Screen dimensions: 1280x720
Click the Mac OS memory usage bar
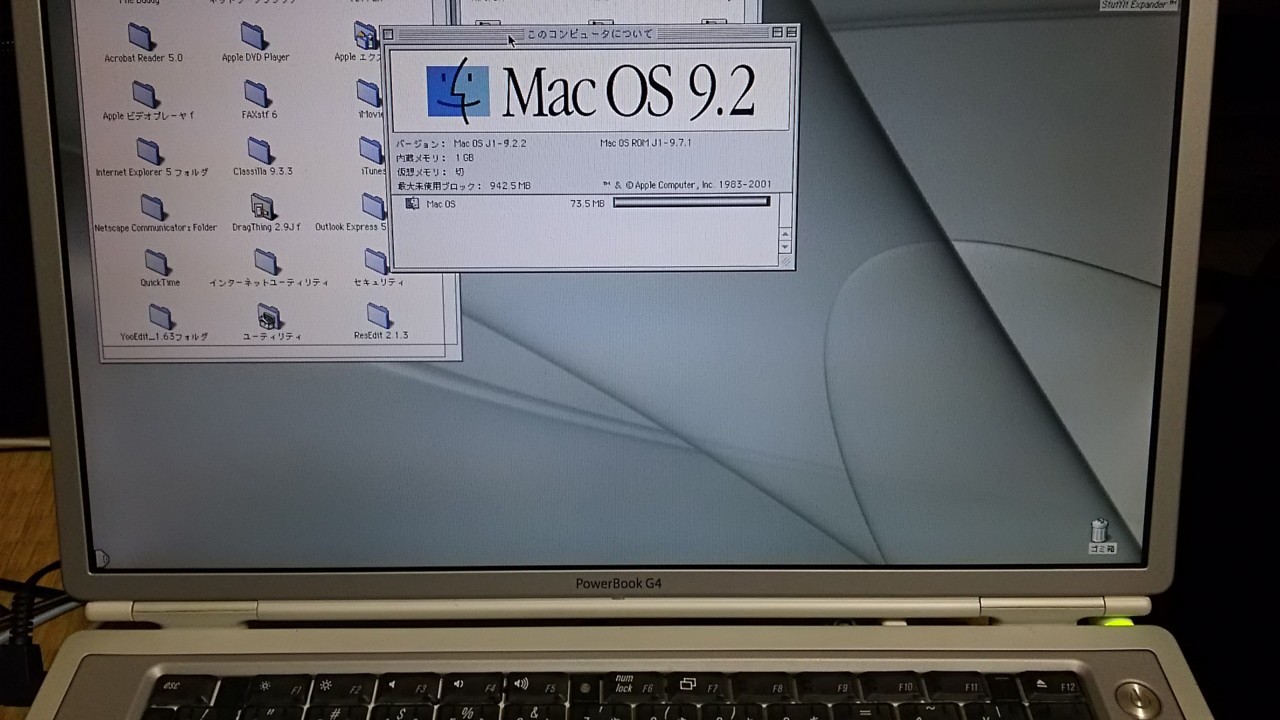(691, 202)
